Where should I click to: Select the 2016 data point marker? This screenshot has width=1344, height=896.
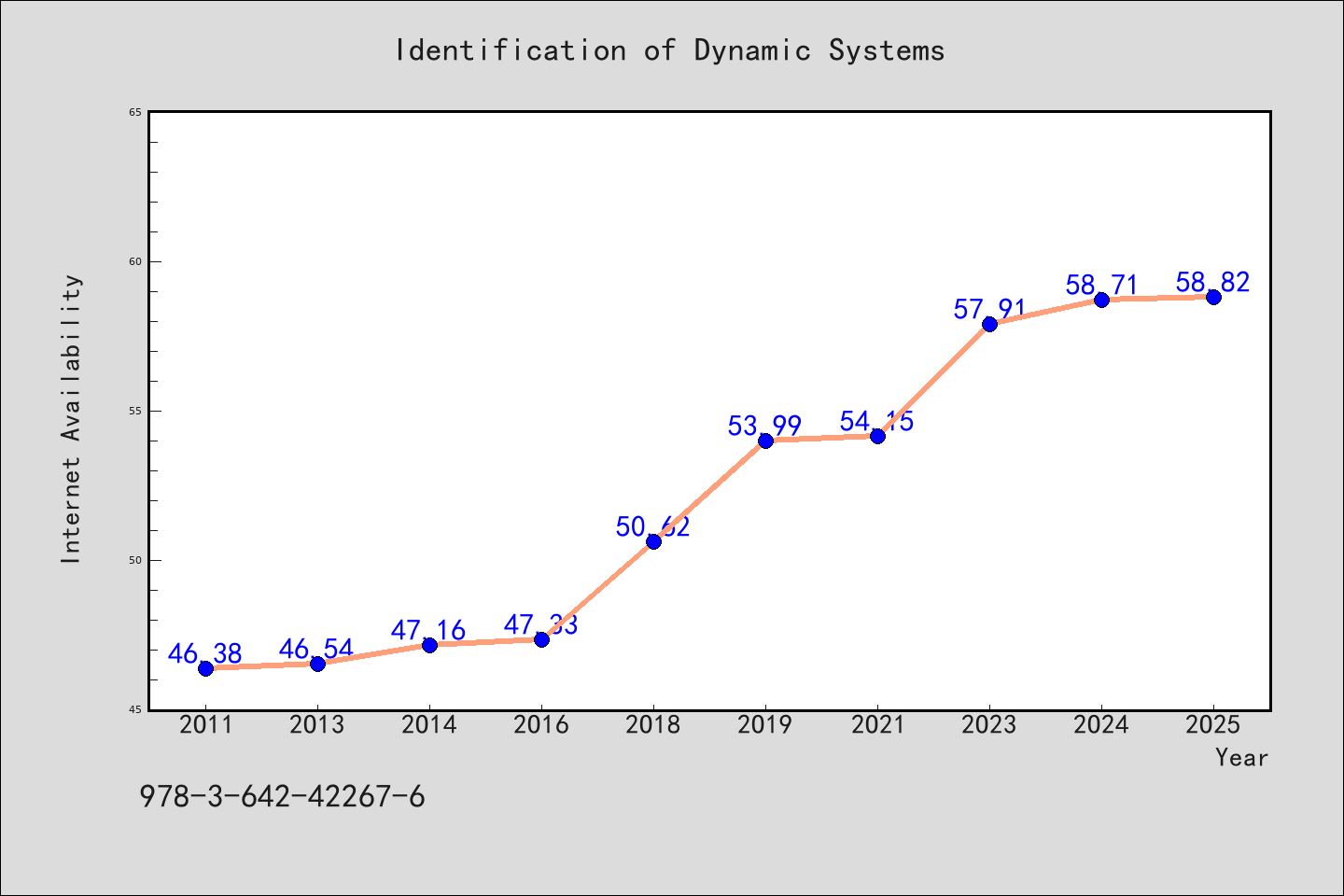[541, 639]
